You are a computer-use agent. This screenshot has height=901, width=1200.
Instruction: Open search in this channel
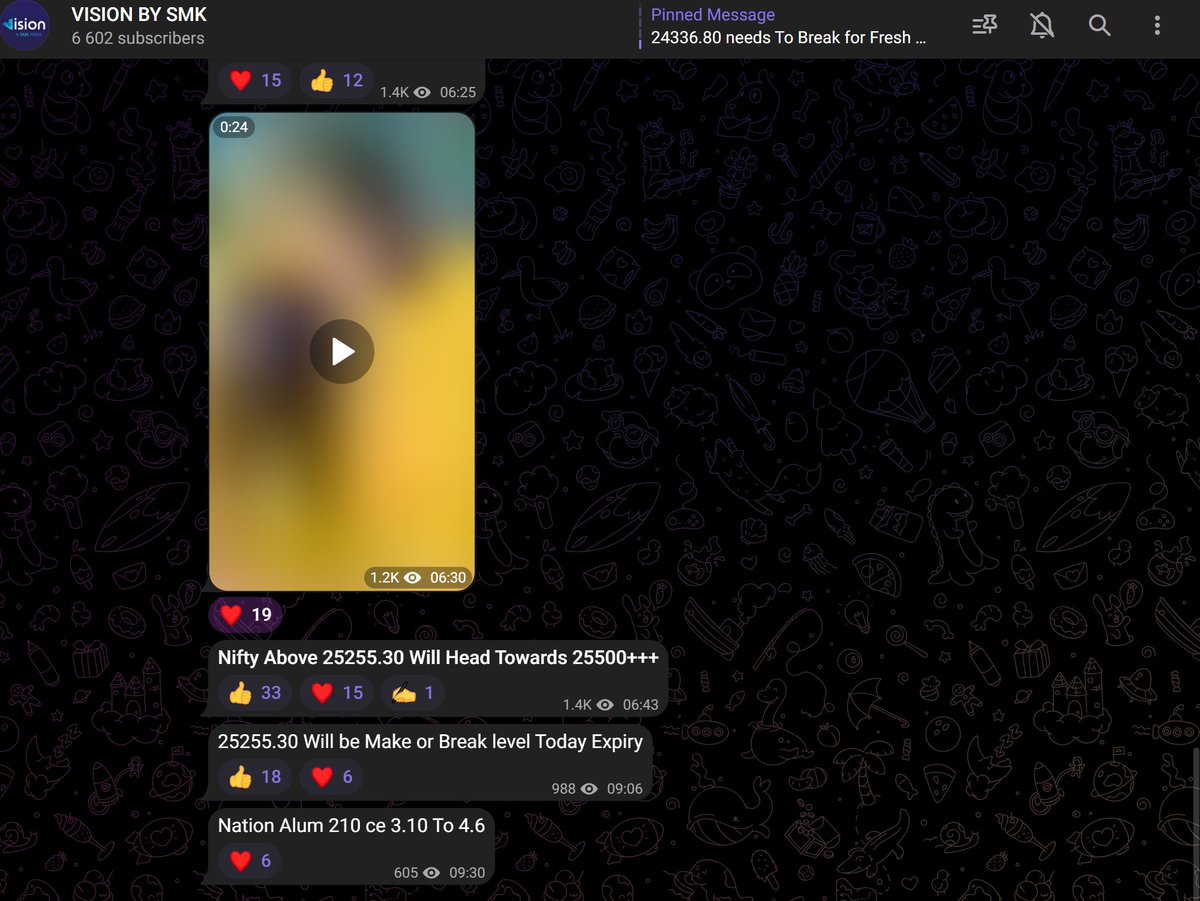(x=1099, y=26)
